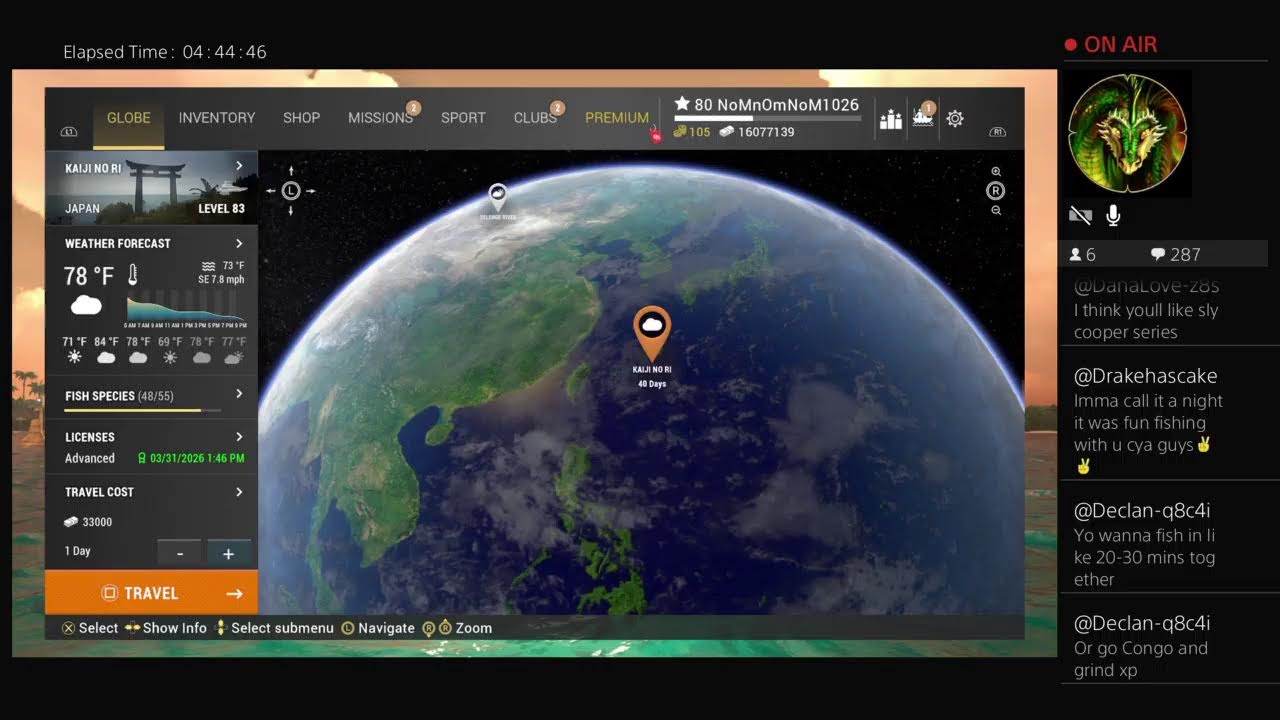Open the Shop tab
1280x720 pixels.
pyautogui.click(x=301, y=118)
